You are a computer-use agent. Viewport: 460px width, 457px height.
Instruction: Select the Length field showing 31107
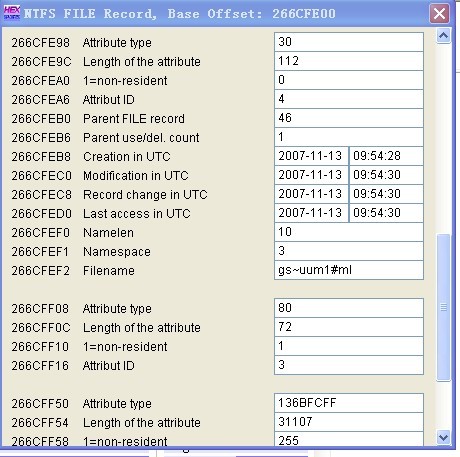coord(349,422)
